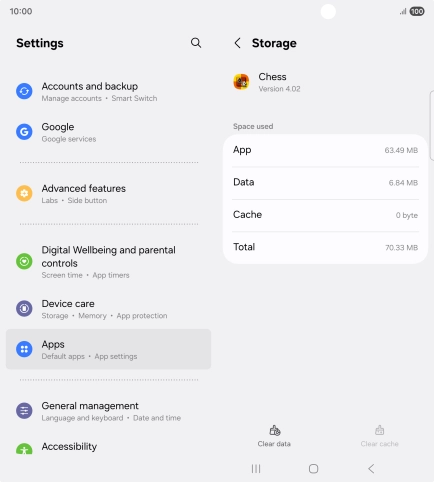
Task: Open recent apps navigation button
Action: (256, 469)
